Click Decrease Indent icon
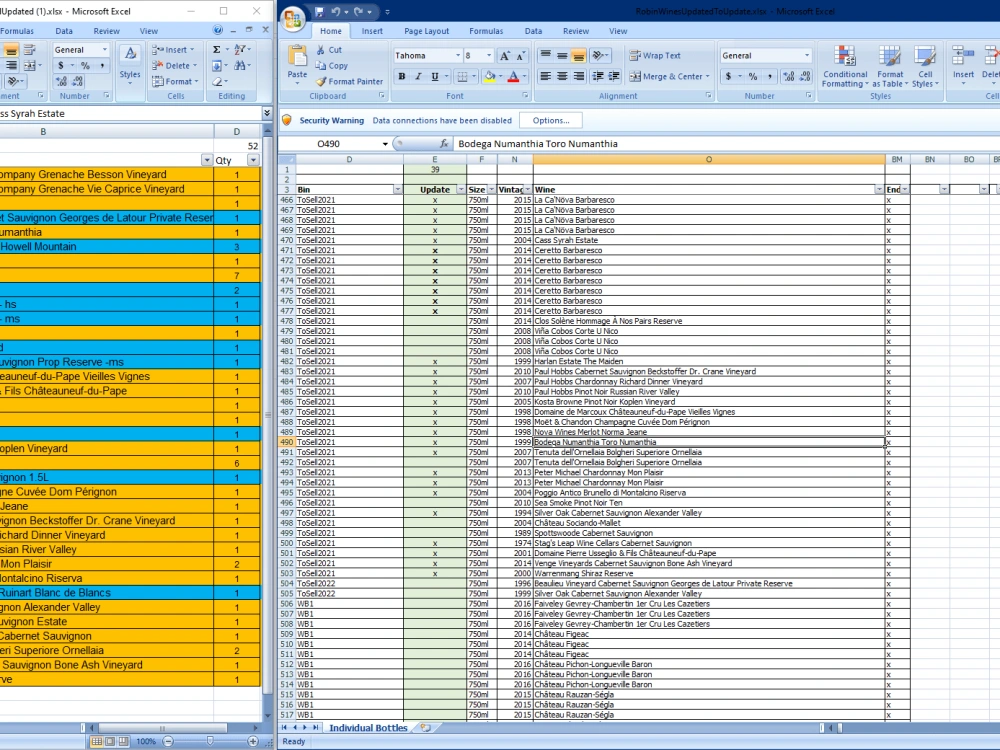Screen dimensions: 1000x750 click(598, 77)
